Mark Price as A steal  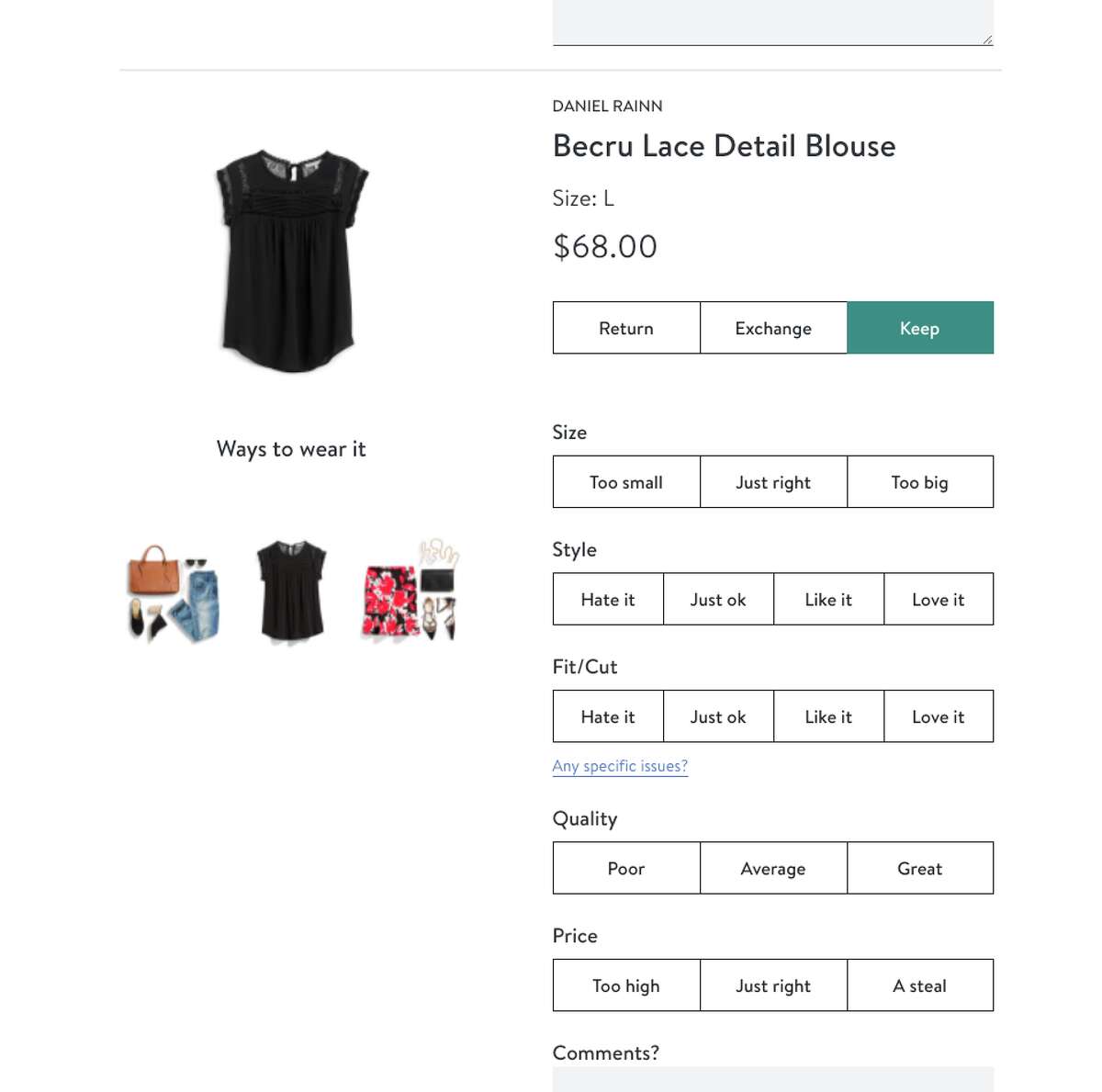pyautogui.click(x=920, y=985)
